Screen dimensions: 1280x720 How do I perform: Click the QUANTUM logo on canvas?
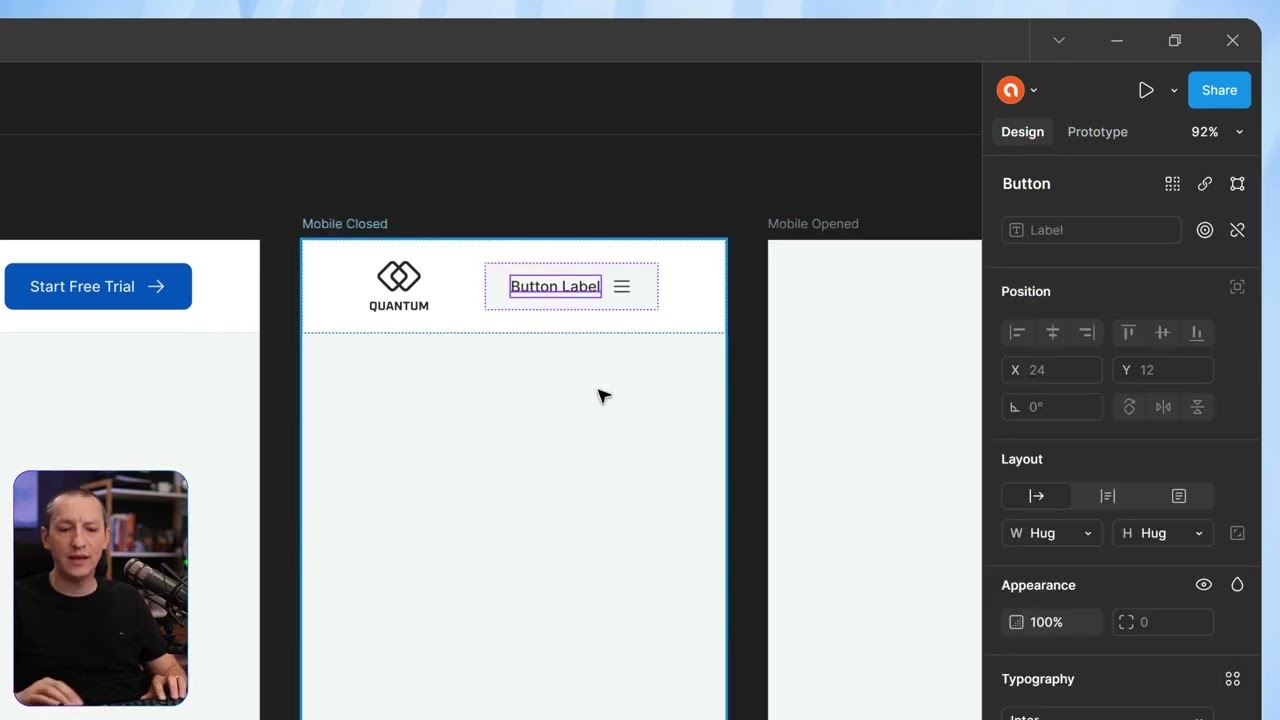click(x=399, y=286)
